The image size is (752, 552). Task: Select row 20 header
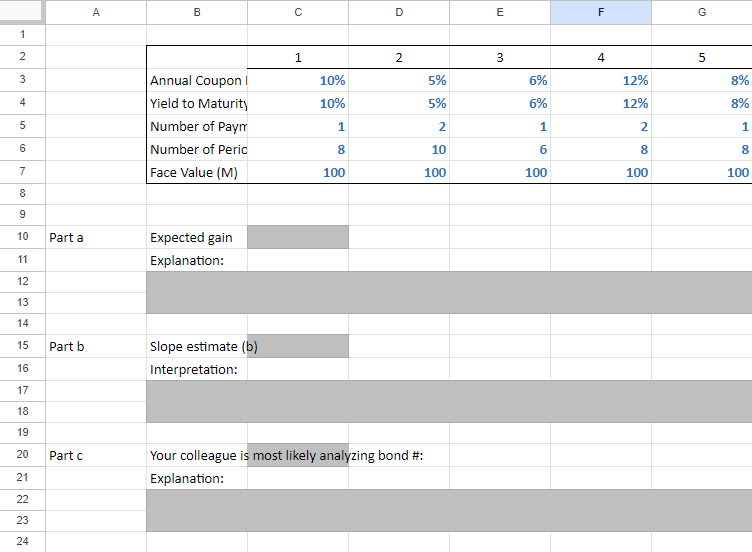click(23, 454)
